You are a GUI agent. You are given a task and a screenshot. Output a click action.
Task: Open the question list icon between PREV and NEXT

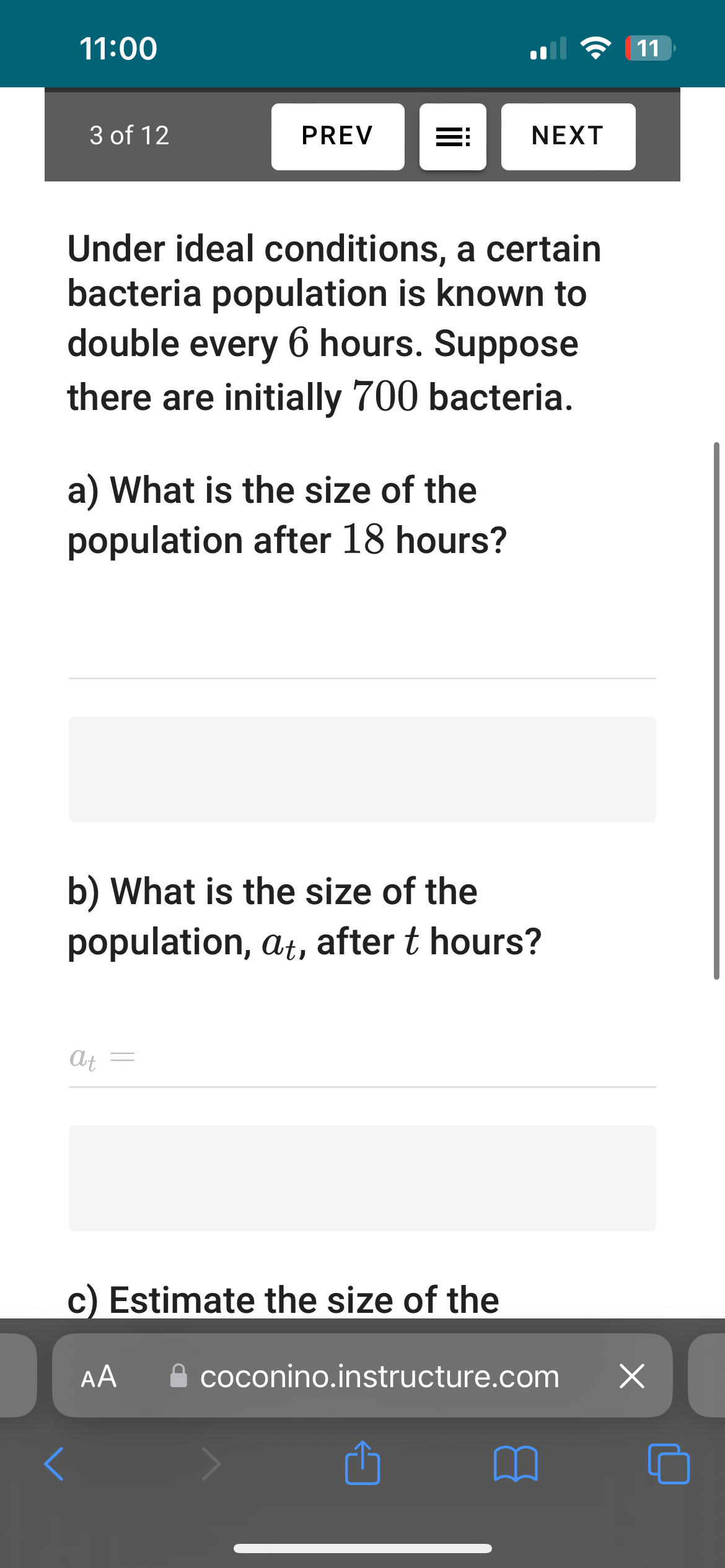[x=452, y=136]
